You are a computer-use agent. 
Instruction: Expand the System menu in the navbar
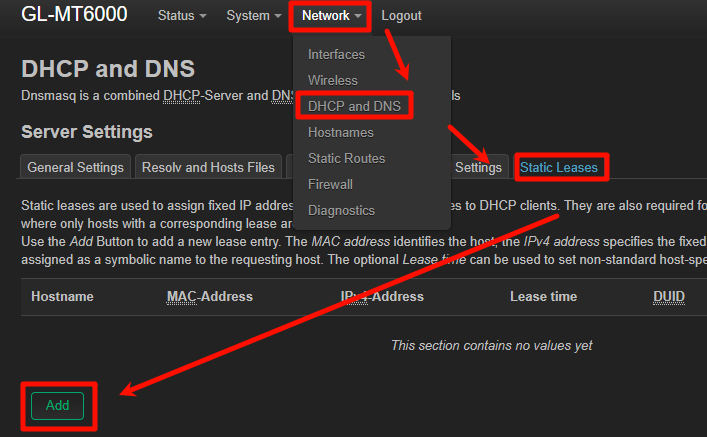pyautogui.click(x=254, y=16)
